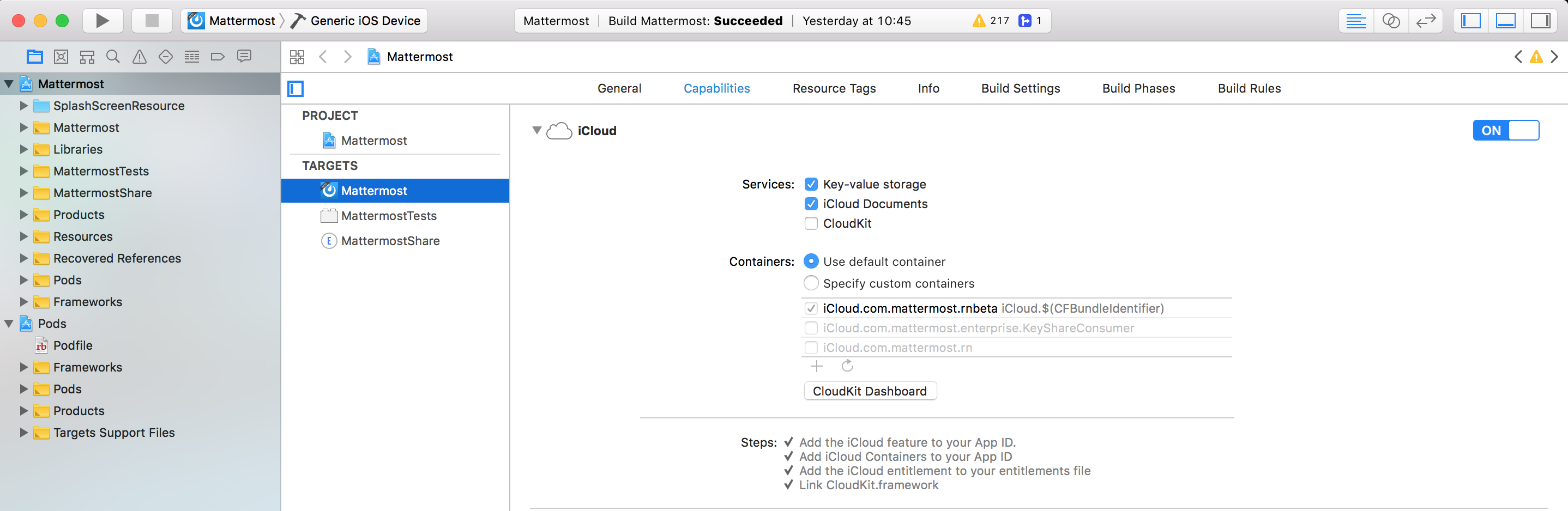The height and width of the screenshot is (511, 1568).
Task: Switch to the Build Settings tab
Action: pyautogui.click(x=1020, y=88)
